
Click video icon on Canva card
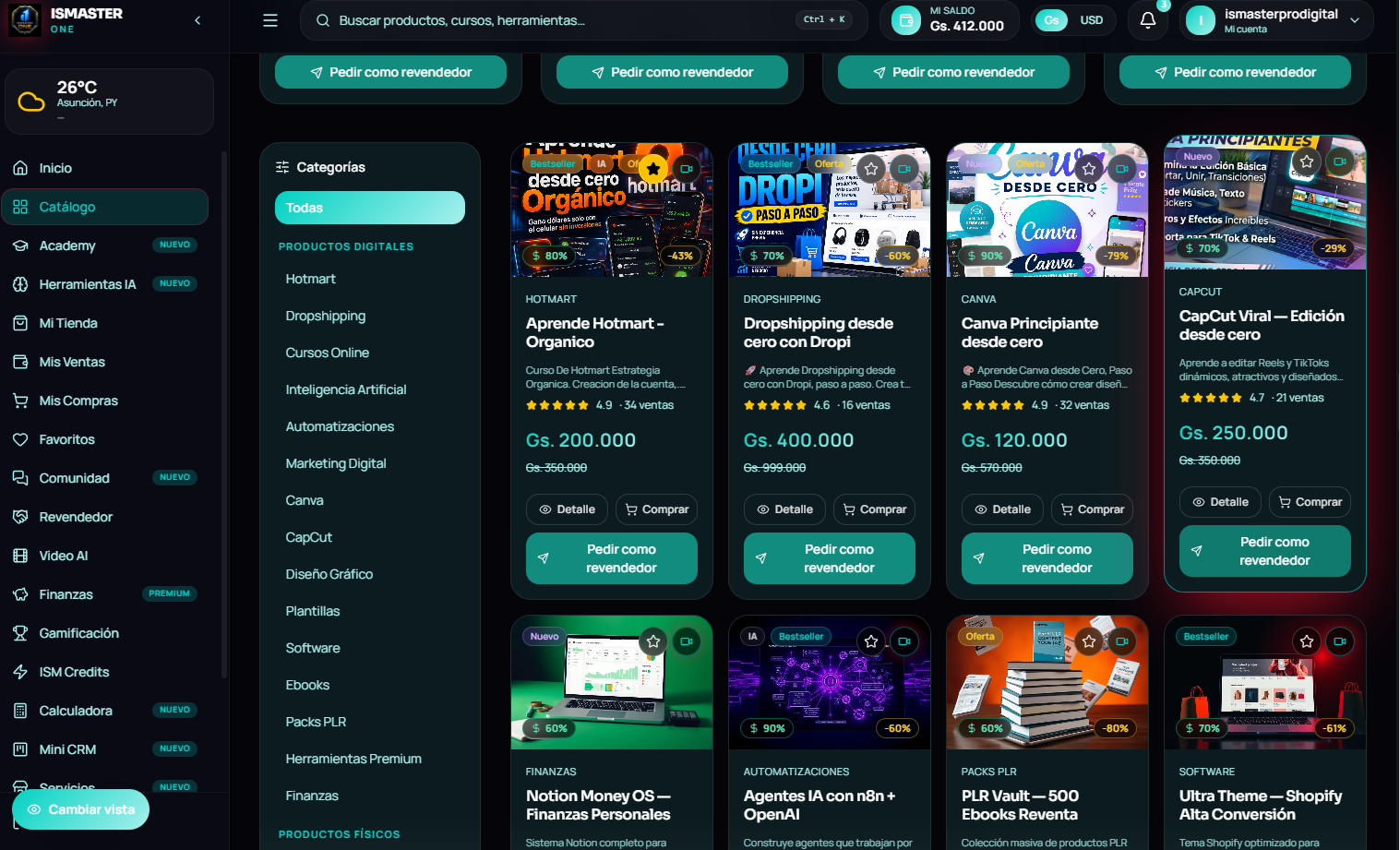coord(1122,169)
